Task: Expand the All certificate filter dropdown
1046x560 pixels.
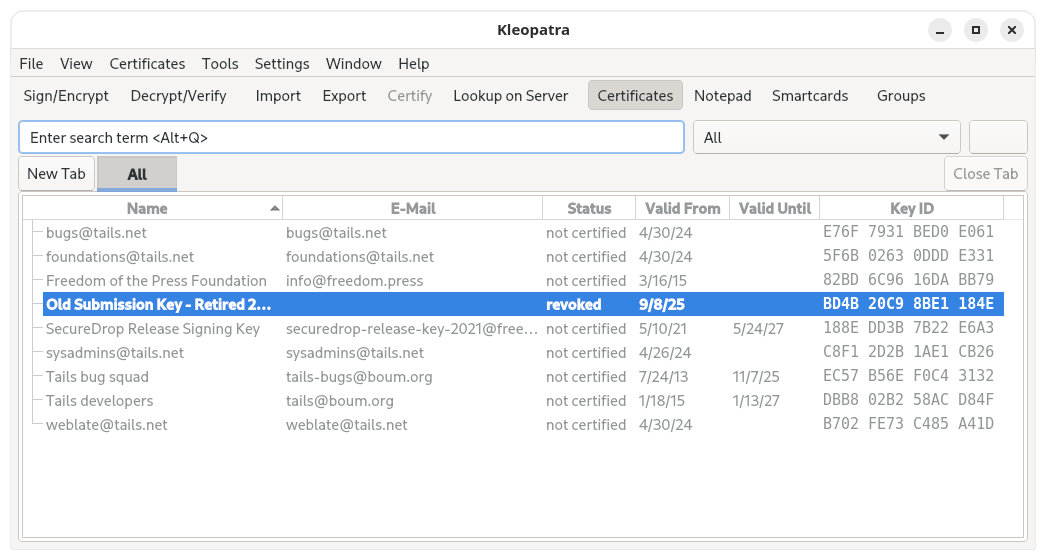Action: tap(826, 138)
